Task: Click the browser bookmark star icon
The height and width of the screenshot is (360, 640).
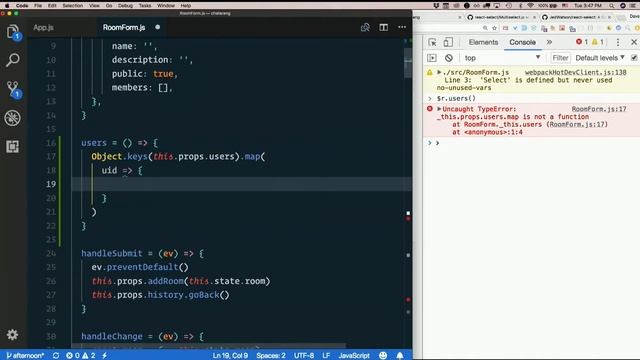Action: (x=494, y=28)
